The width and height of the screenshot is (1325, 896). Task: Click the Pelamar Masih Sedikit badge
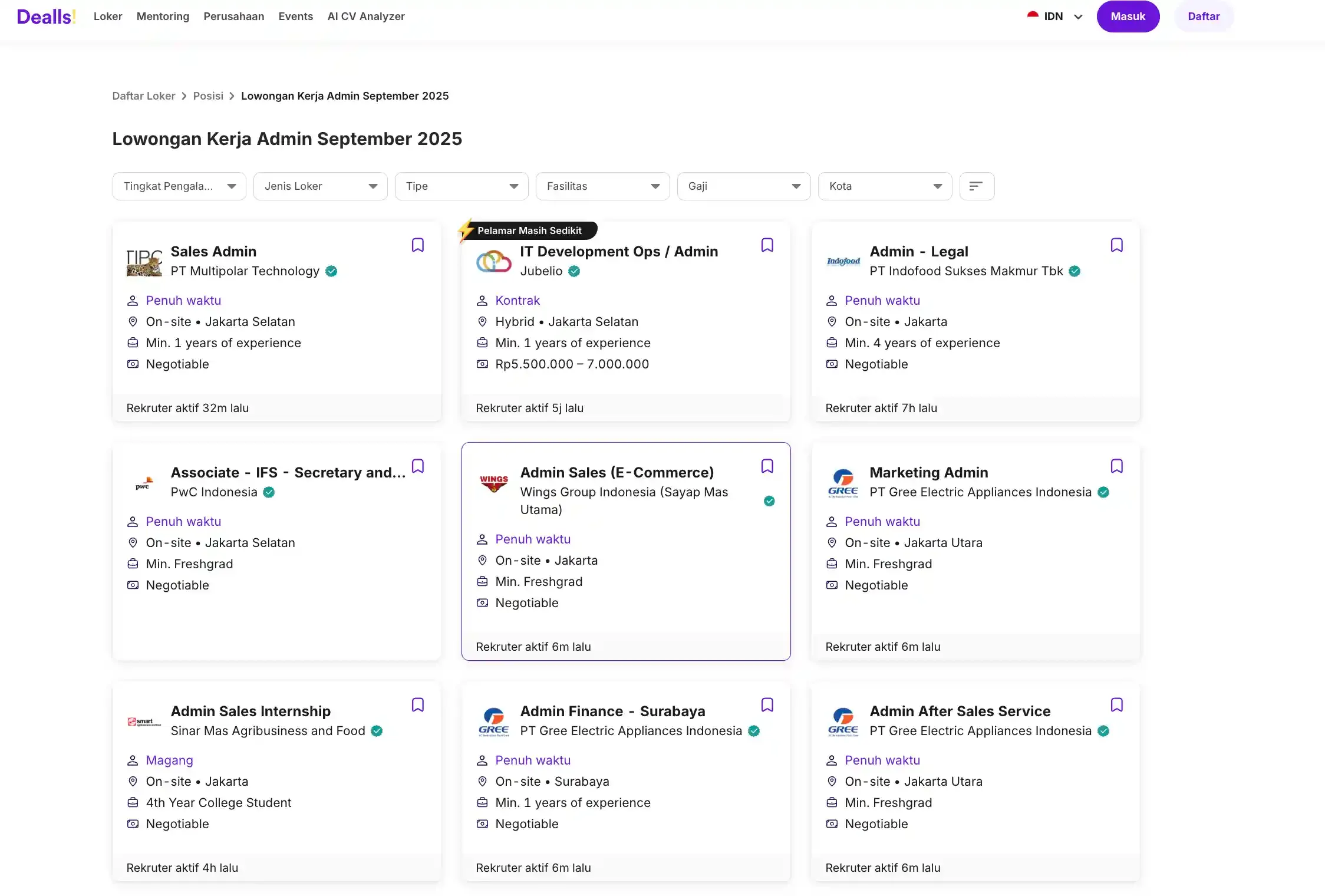pos(529,230)
